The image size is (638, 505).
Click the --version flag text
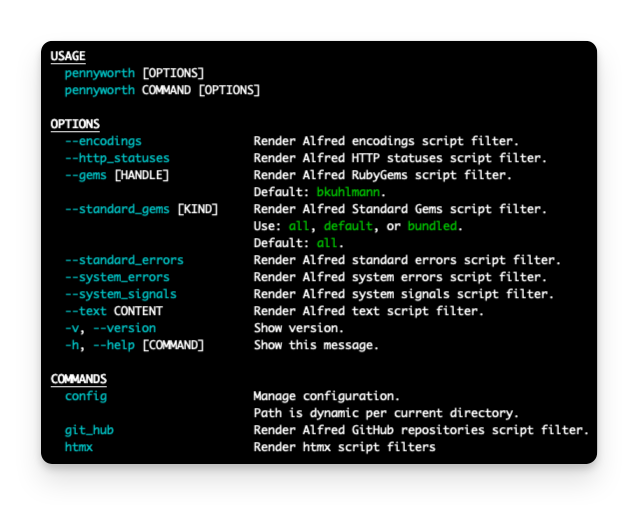(125, 328)
